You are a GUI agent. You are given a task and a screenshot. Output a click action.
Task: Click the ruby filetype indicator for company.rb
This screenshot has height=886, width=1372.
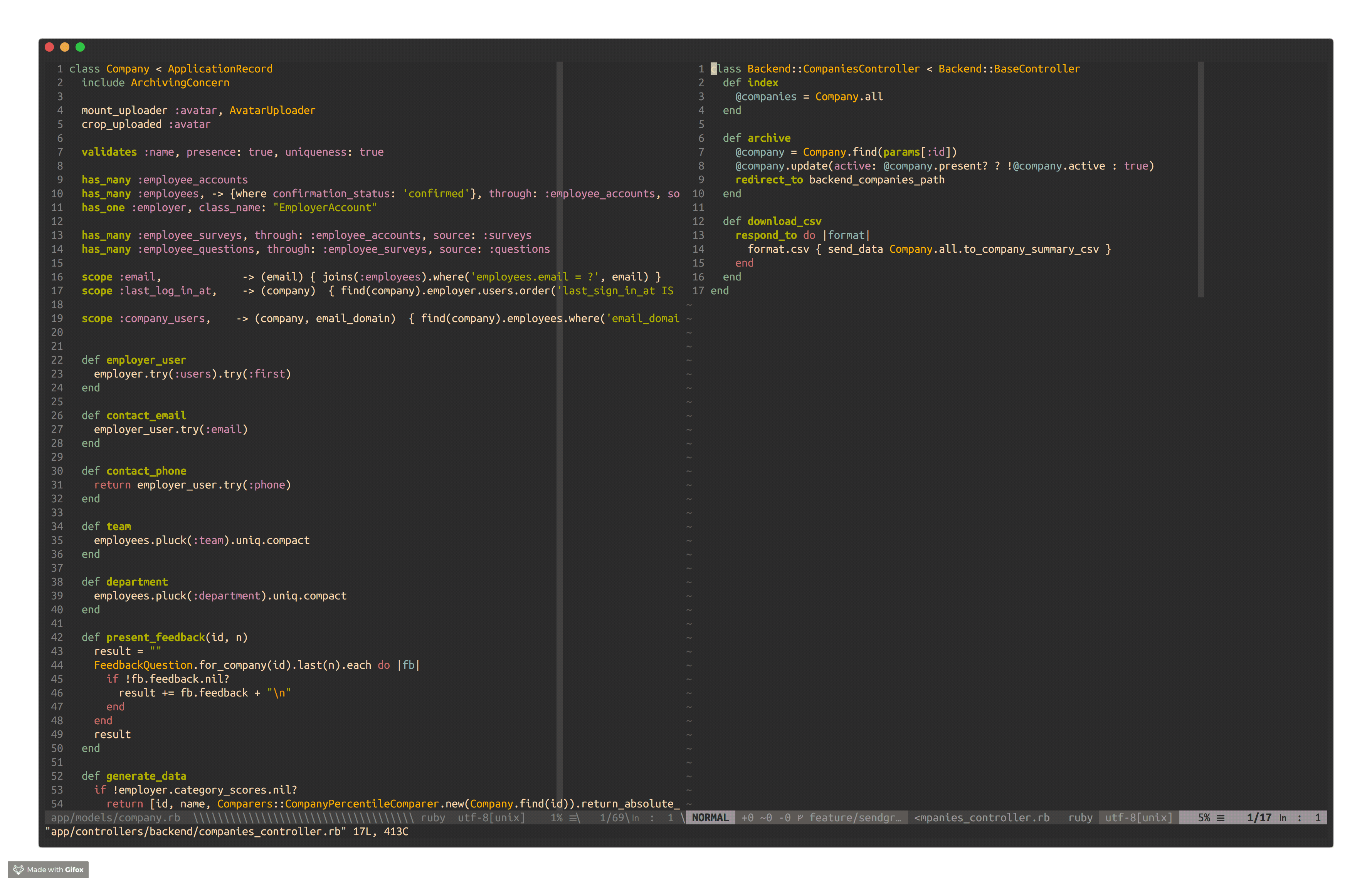coord(433,817)
